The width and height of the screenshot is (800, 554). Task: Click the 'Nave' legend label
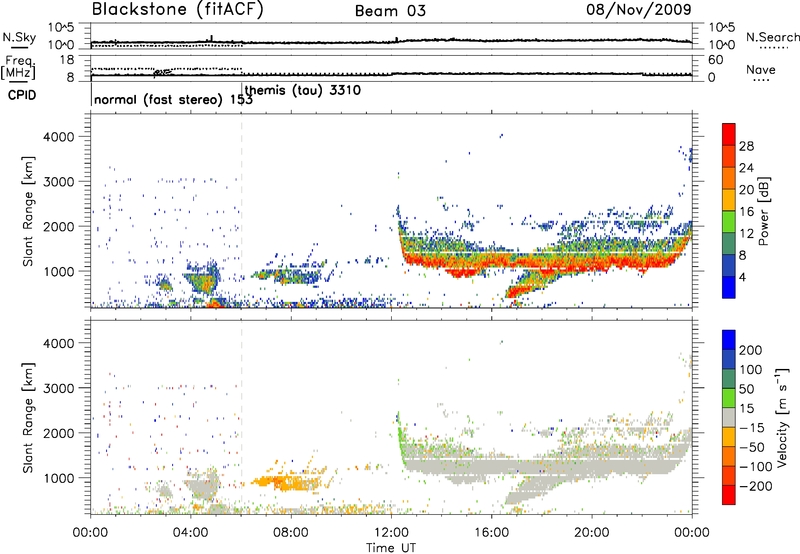[761, 70]
